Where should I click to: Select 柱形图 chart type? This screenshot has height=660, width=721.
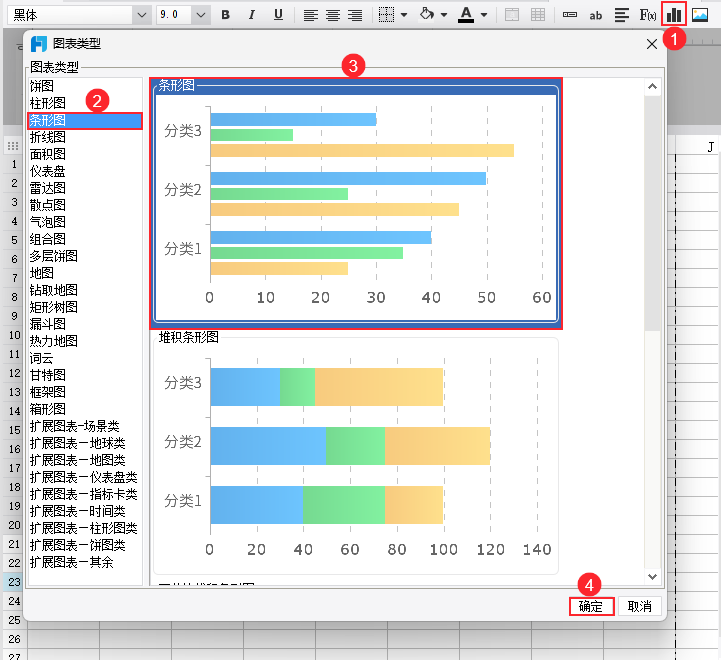pos(85,103)
